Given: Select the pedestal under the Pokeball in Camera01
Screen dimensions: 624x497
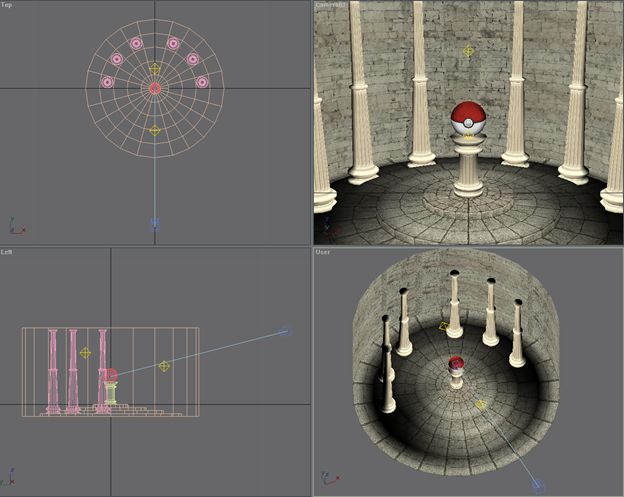Looking at the screenshot, I should click(468, 166).
